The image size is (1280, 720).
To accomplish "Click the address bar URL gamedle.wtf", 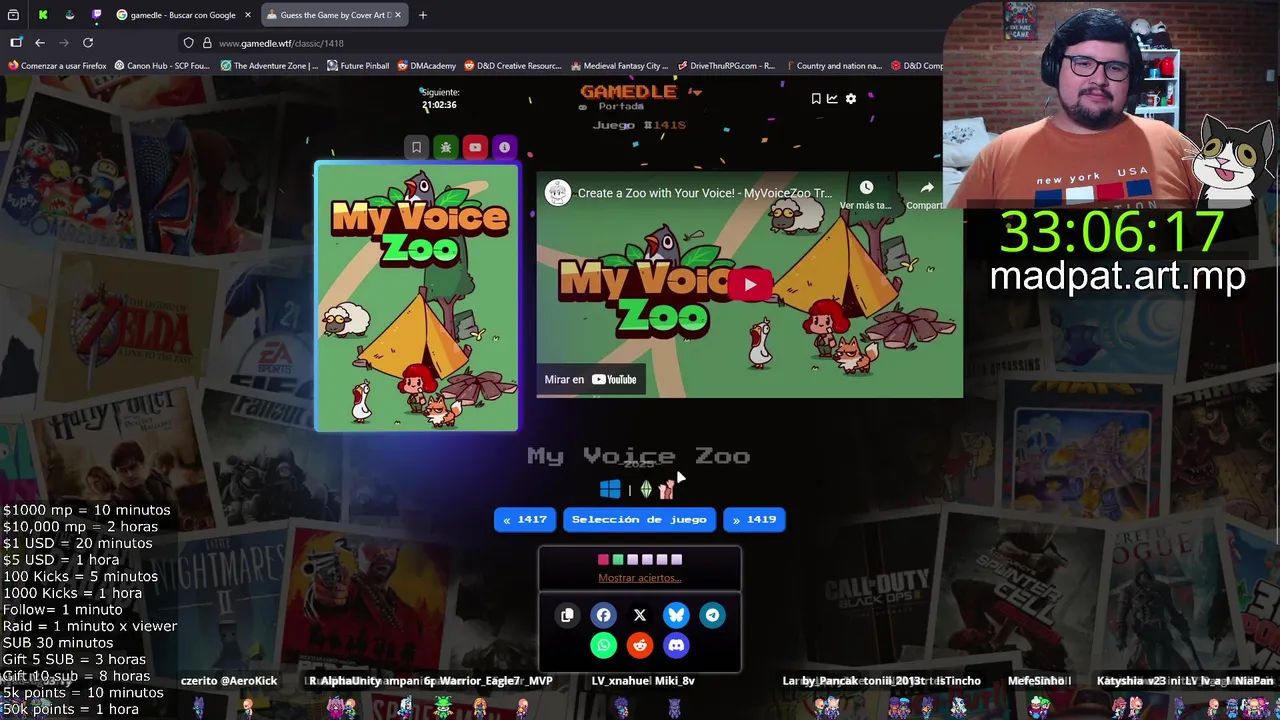I will [x=281, y=44].
